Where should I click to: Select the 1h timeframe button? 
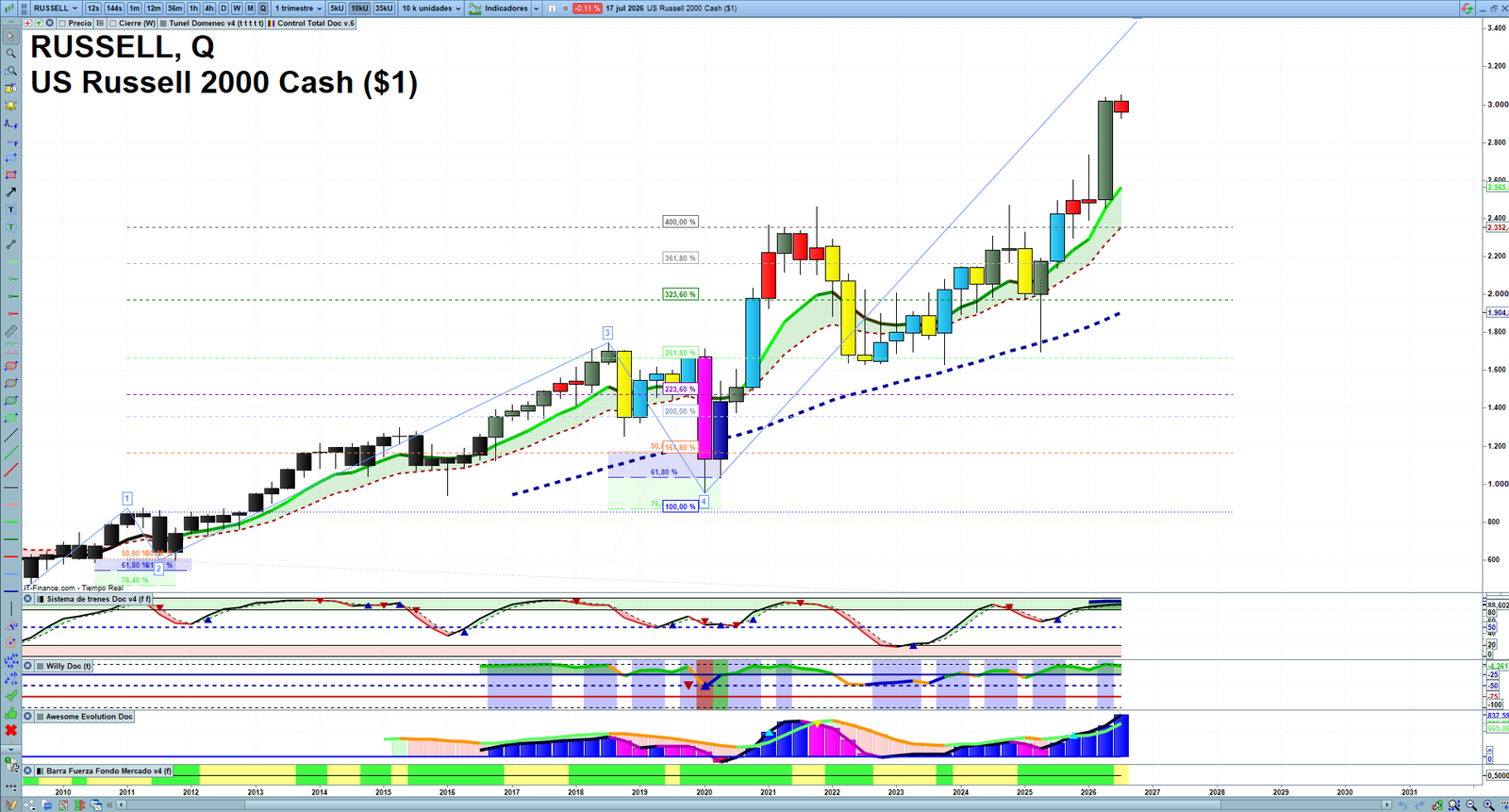(193, 8)
